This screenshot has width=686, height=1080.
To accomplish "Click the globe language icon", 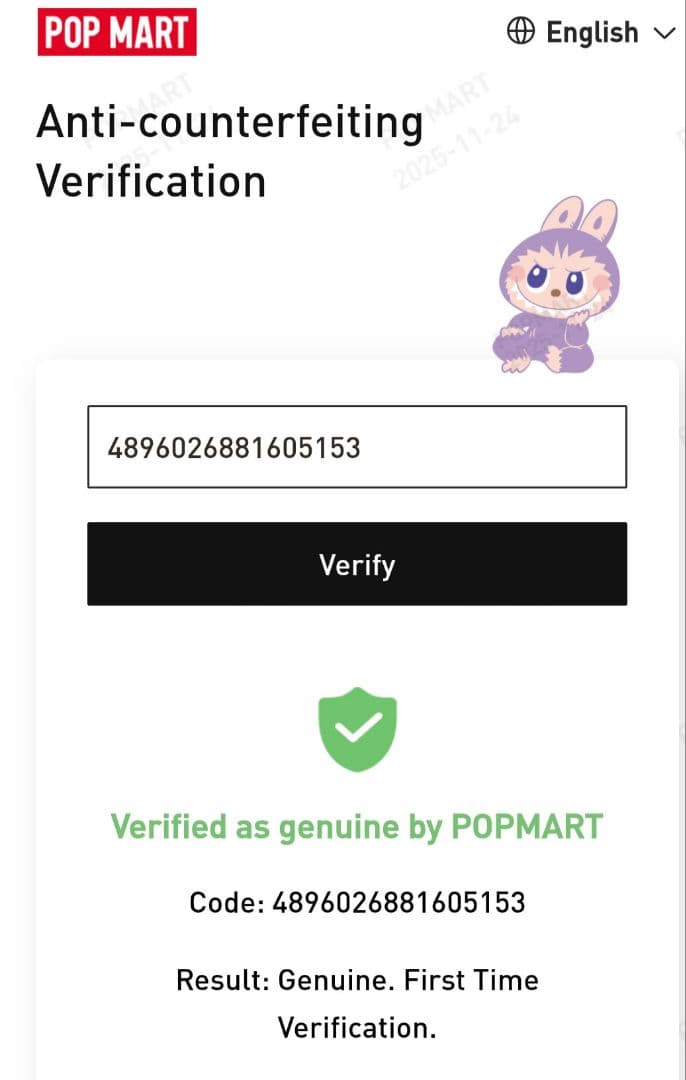I will click(520, 32).
